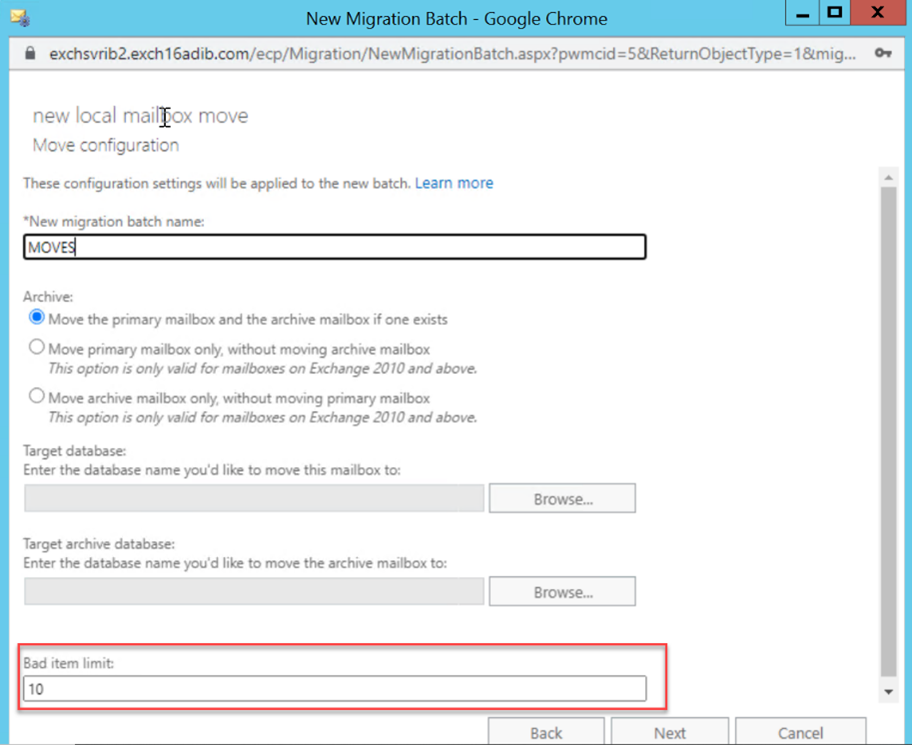Image resolution: width=912 pixels, height=745 pixels.
Task: Click the 'Bad item limit:' label
Action: (x=69, y=663)
